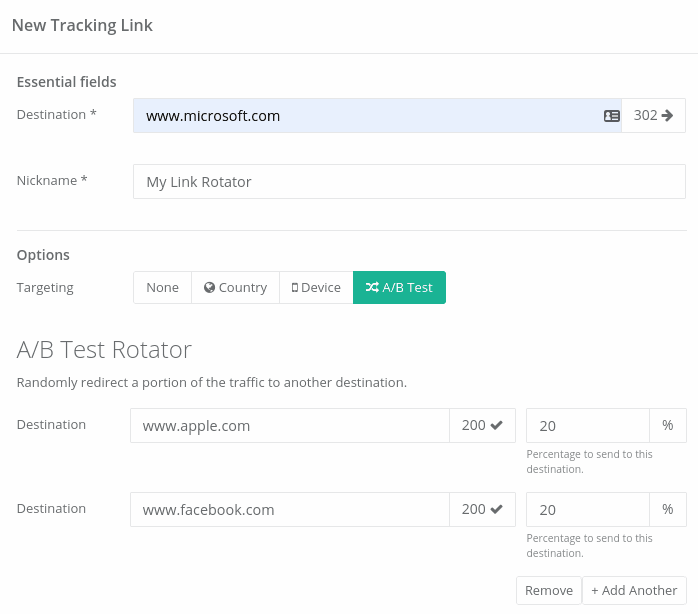698x614 pixels.
Task: Select None targeting option
Action: pyautogui.click(x=162, y=288)
